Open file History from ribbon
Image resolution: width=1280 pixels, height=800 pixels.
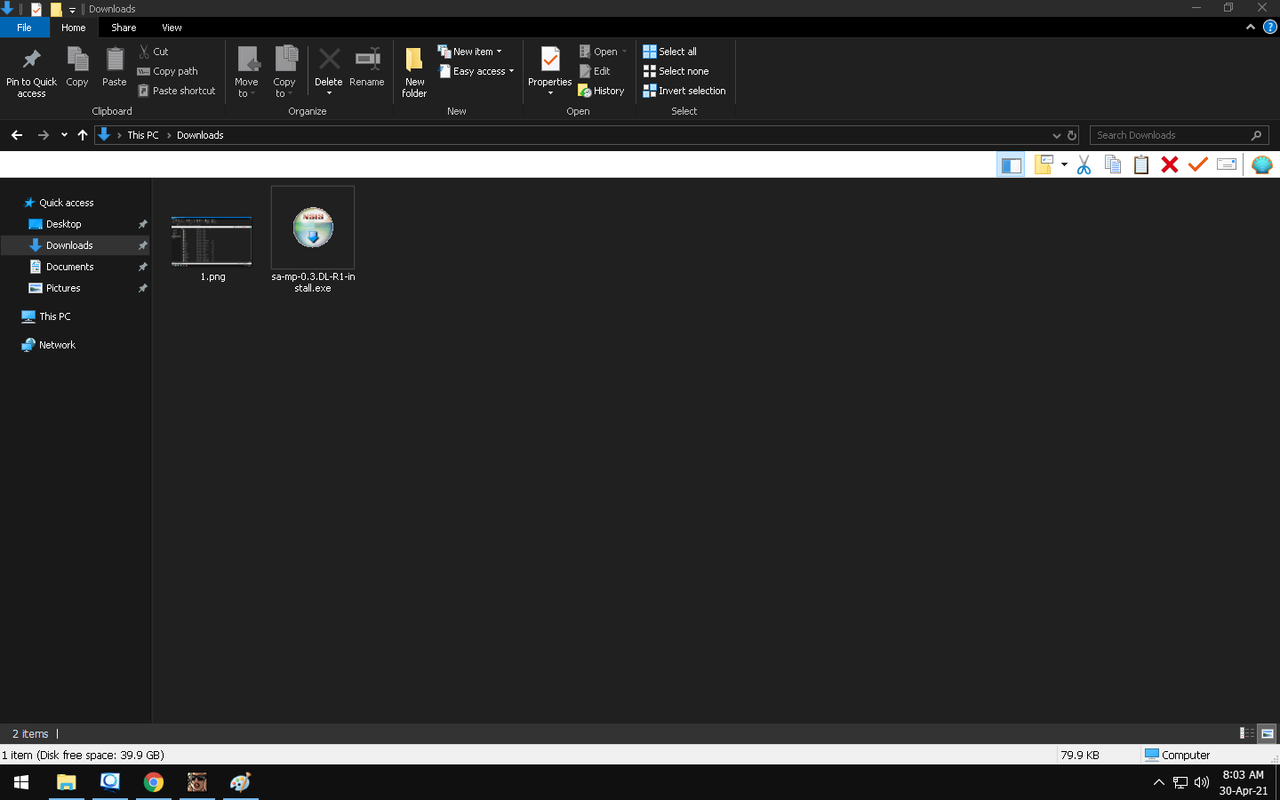click(x=601, y=90)
